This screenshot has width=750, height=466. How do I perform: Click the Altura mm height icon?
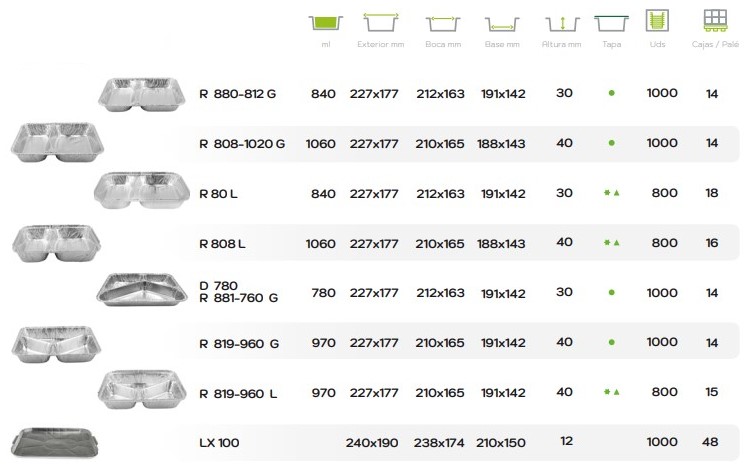pyautogui.click(x=562, y=23)
